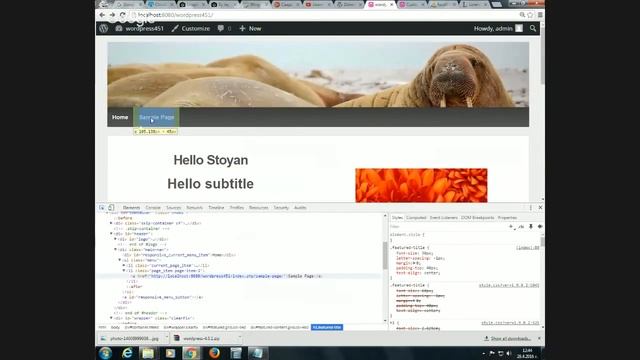Collapse the div id header node
Screen dimensions: 640x360
(x=111, y=234)
